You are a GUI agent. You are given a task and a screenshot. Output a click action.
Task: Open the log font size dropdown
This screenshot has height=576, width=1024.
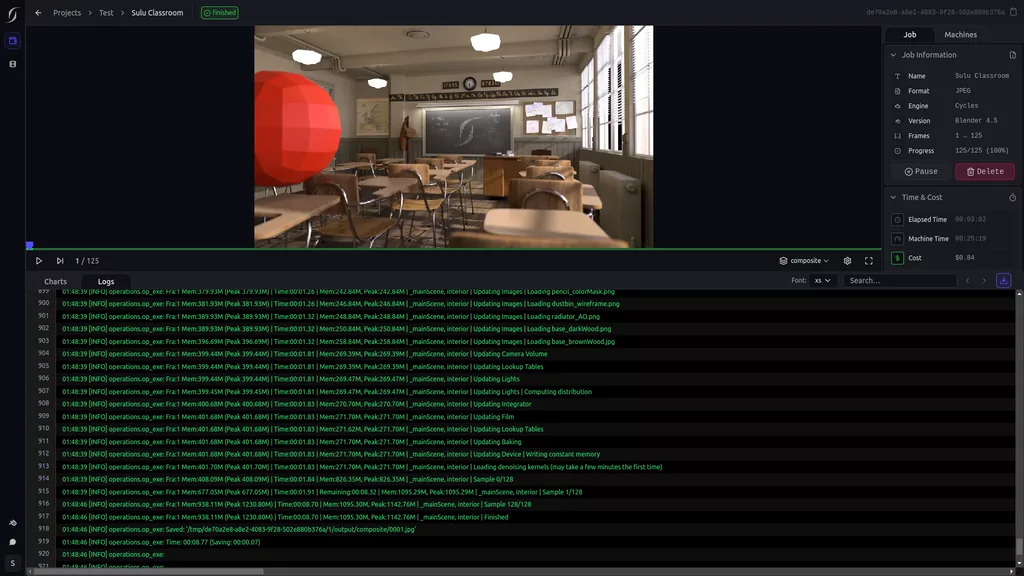point(822,281)
